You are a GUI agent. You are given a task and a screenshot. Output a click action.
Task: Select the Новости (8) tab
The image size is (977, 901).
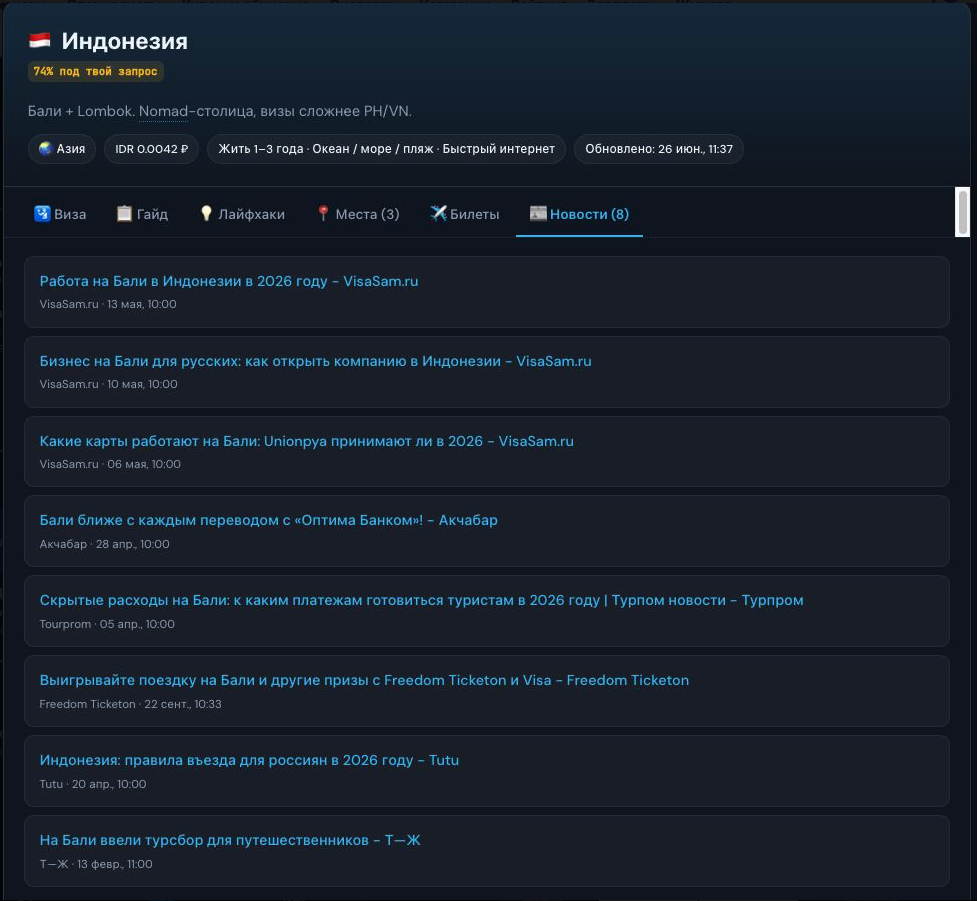[579, 214]
